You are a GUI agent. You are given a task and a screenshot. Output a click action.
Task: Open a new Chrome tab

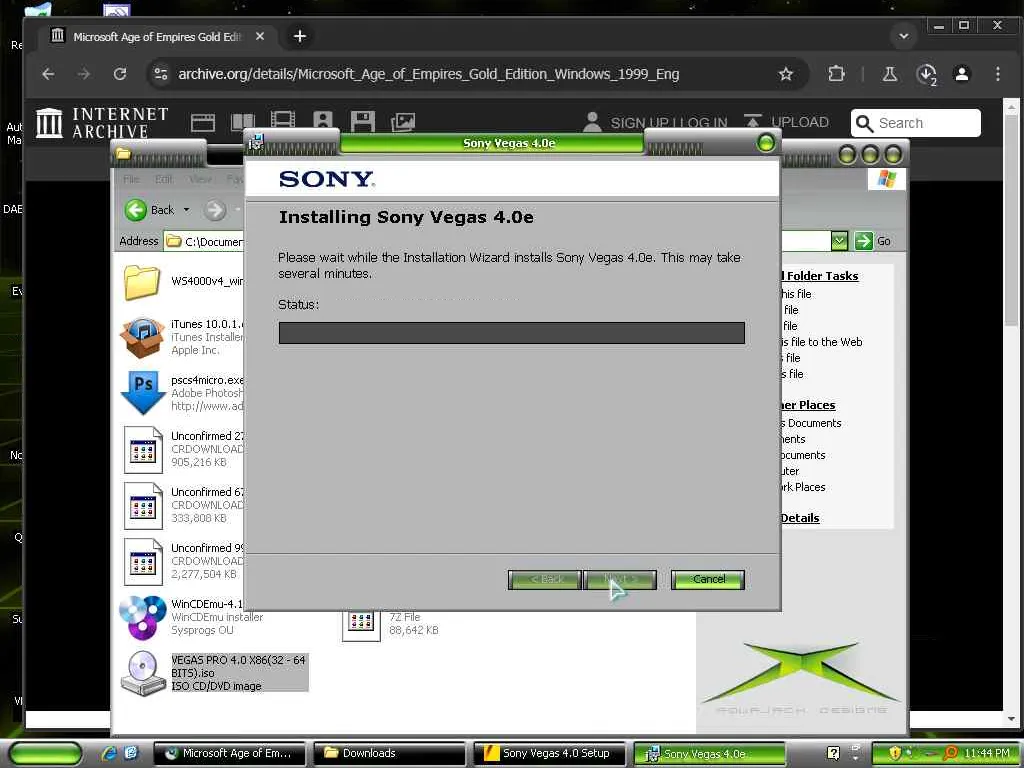(x=300, y=37)
